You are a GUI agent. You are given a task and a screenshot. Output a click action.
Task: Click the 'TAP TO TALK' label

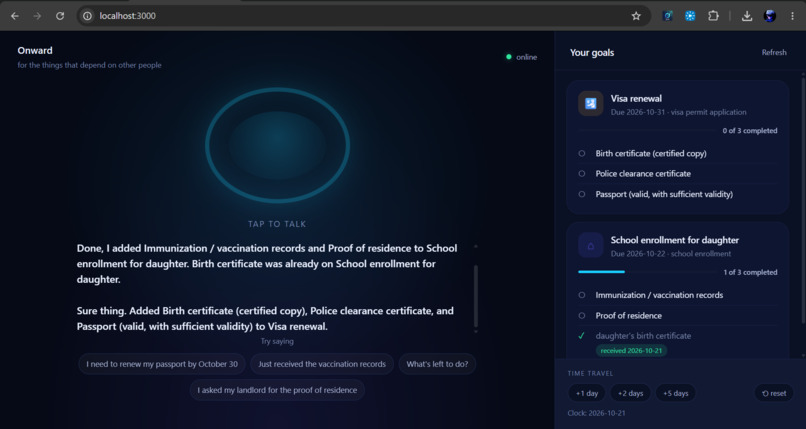(277, 224)
